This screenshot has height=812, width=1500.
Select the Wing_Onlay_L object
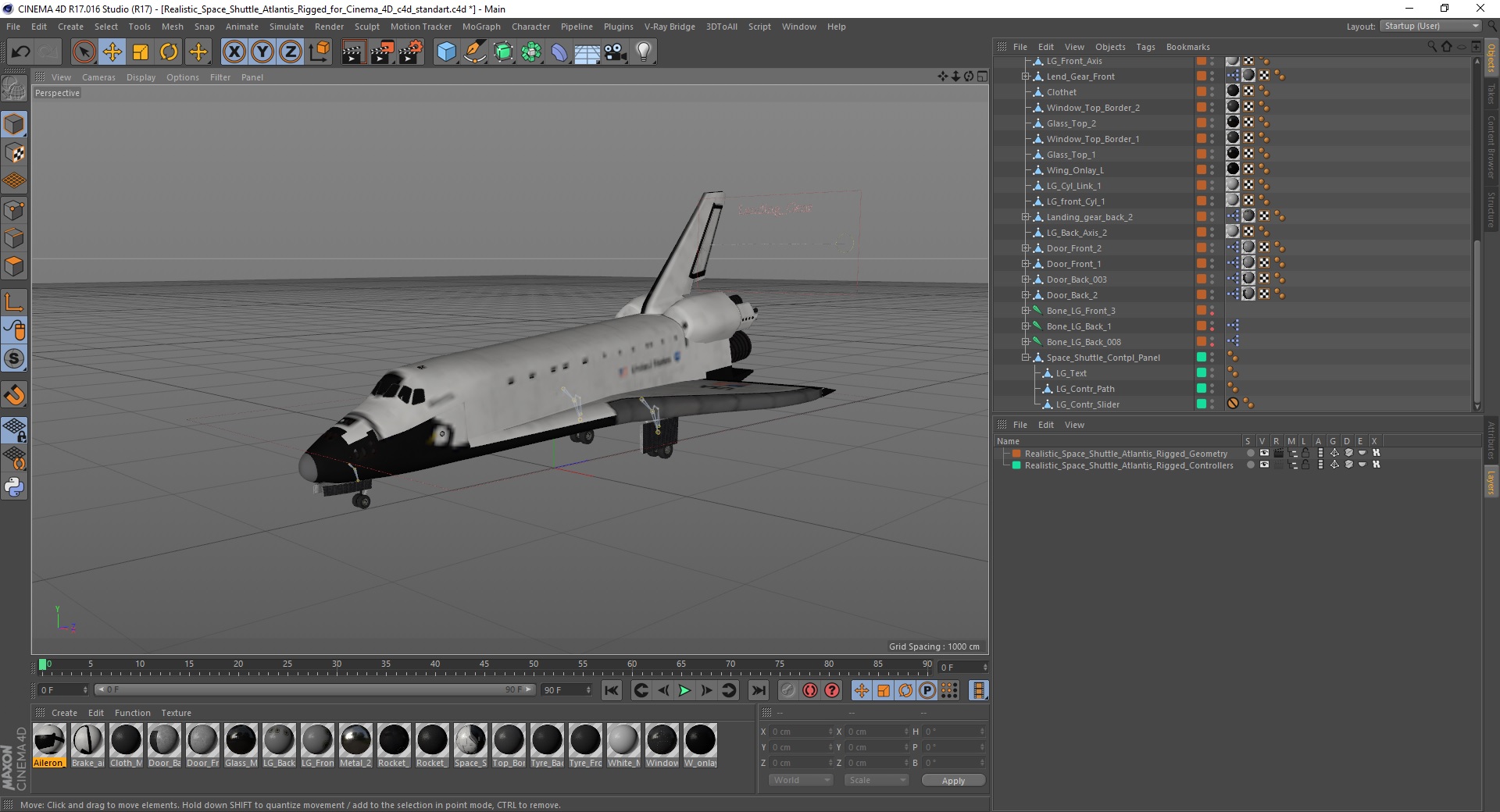tap(1075, 170)
